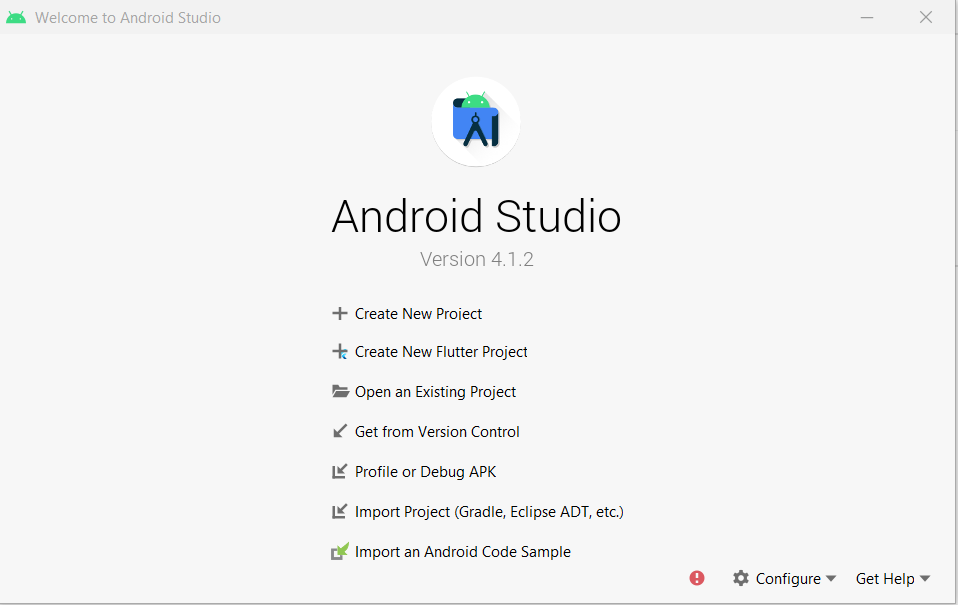Image resolution: width=958 pixels, height=605 pixels.
Task: Choose Open an Existing Project text
Action: (x=435, y=392)
